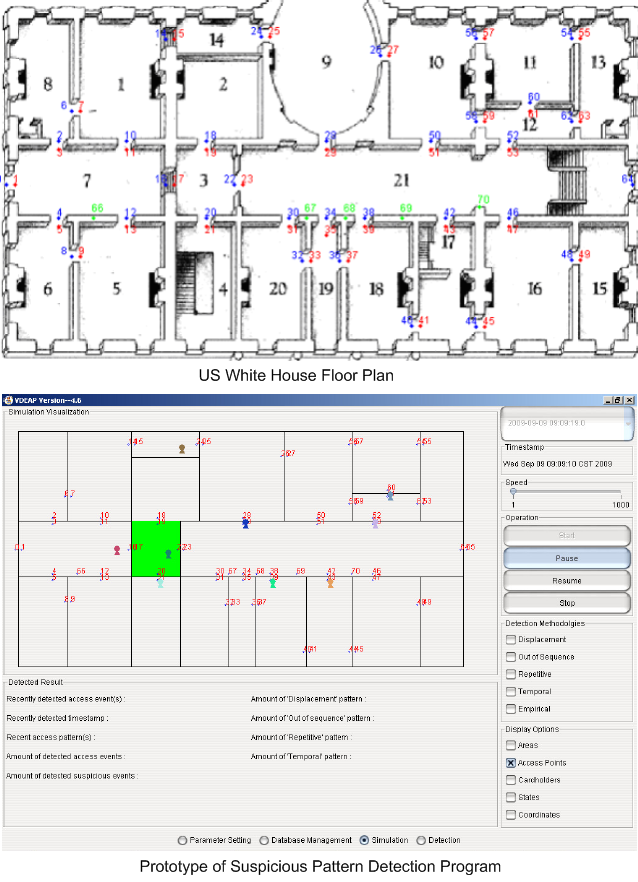Click the Speed slider track near 1000
This screenshot has width=638, height=882.
(619, 492)
